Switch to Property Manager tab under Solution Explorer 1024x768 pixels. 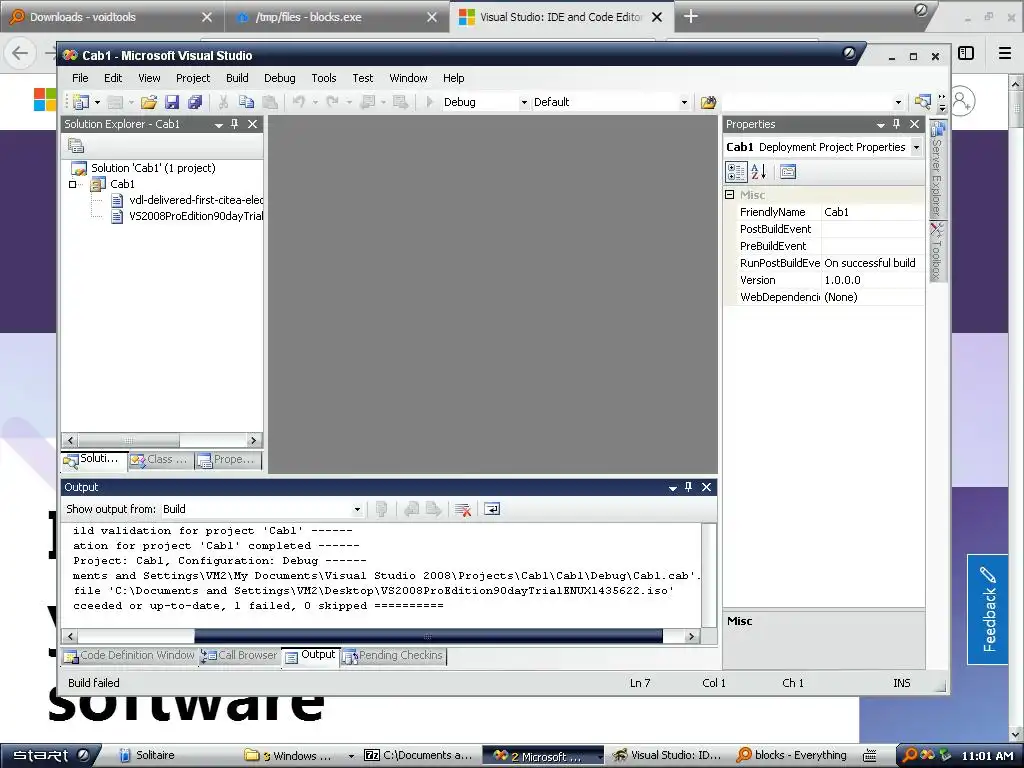(227, 460)
